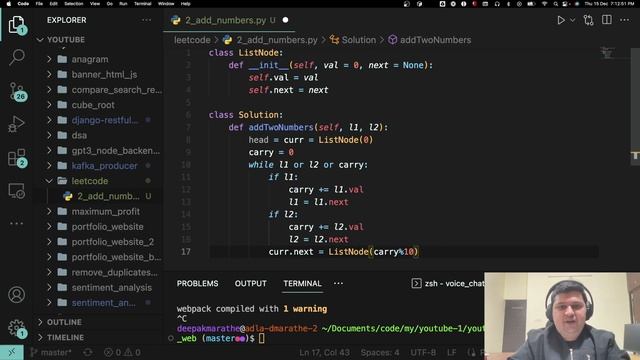Image resolution: width=640 pixels, height=360 pixels.
Task: Switch to the PROBLEMS panel tab
Action: [x=198, y=283]
